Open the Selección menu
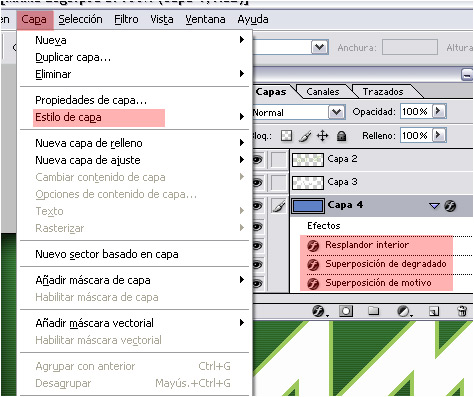Screen dimensions: 474x397 [80, 20]
